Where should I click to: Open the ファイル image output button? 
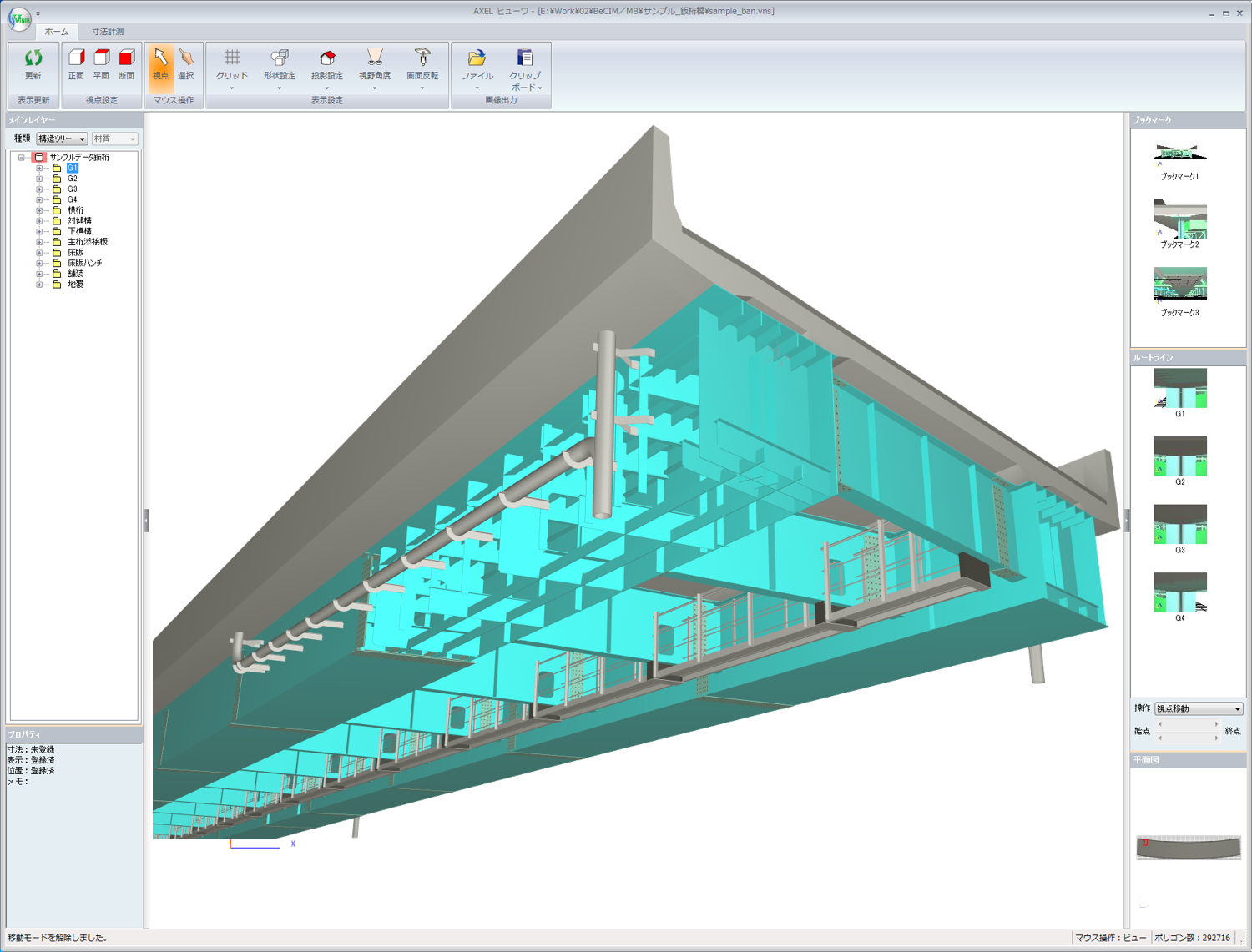point(477,67)
